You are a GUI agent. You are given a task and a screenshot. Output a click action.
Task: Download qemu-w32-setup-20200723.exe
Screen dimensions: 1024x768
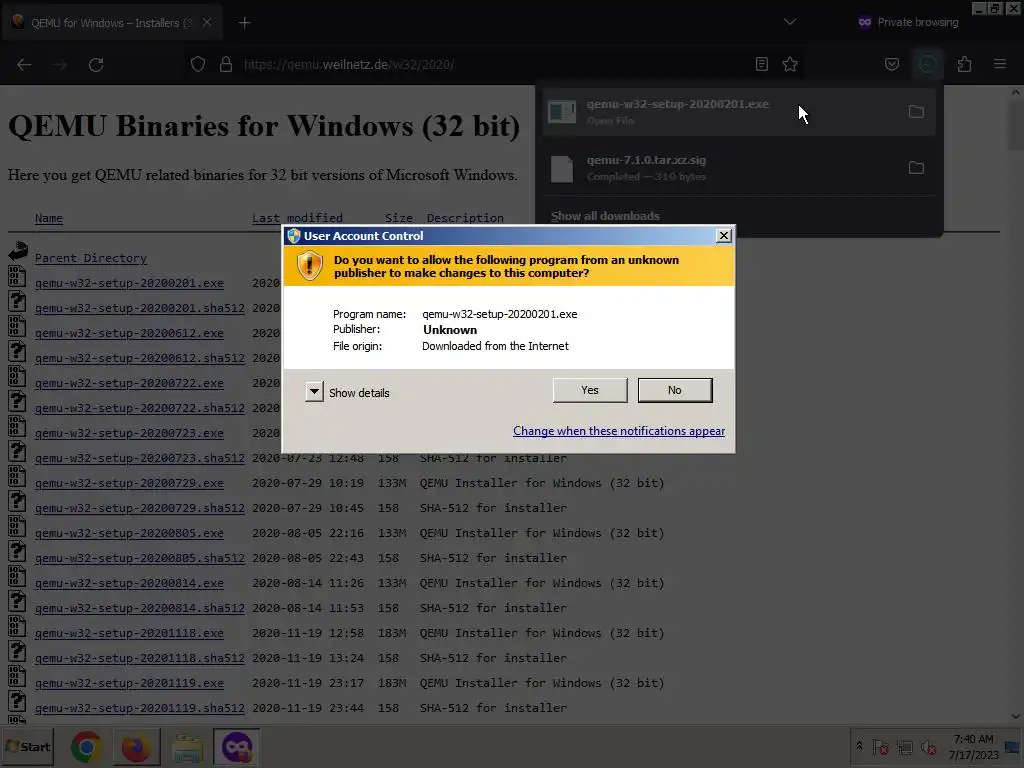click(129, 433)
